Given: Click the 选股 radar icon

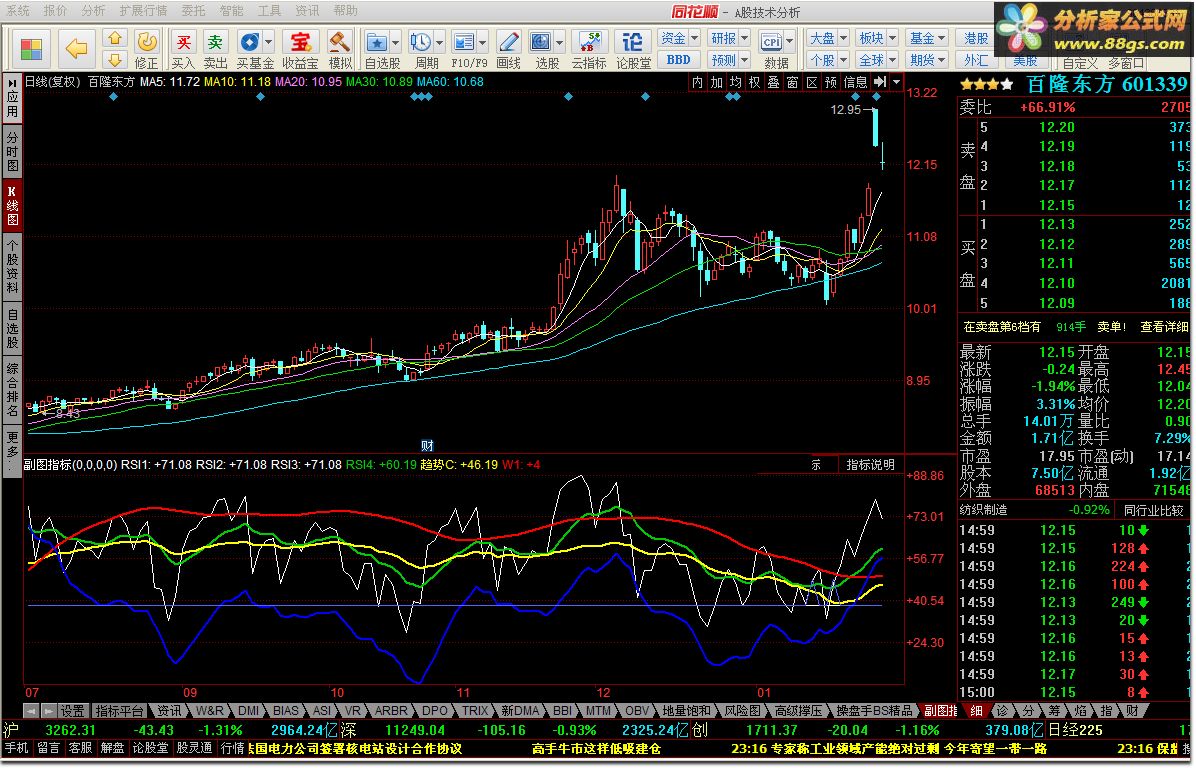Looking at the screenshot, I should [x=541, y=42].
